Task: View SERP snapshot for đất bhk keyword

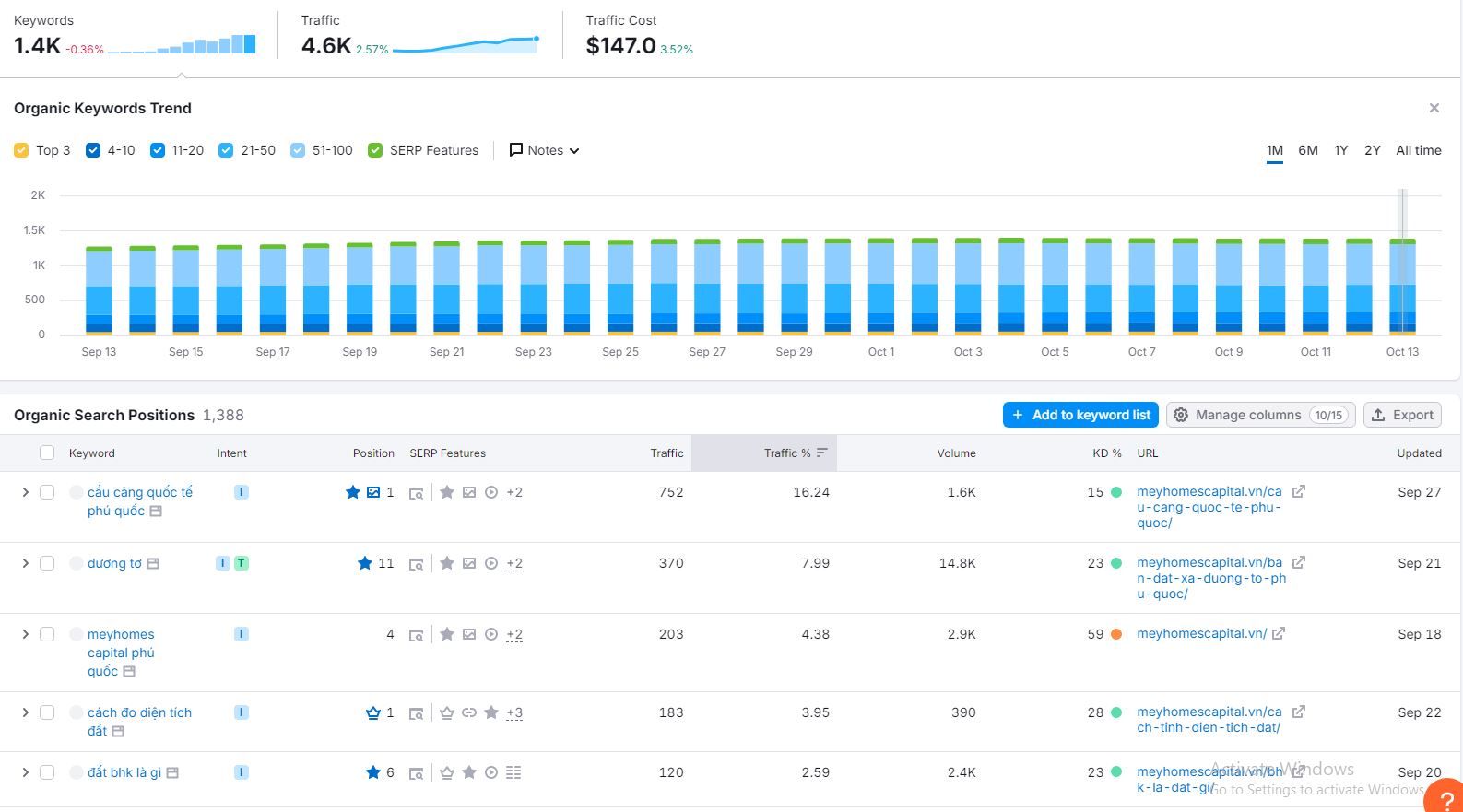Action: (x=172, y=772)
